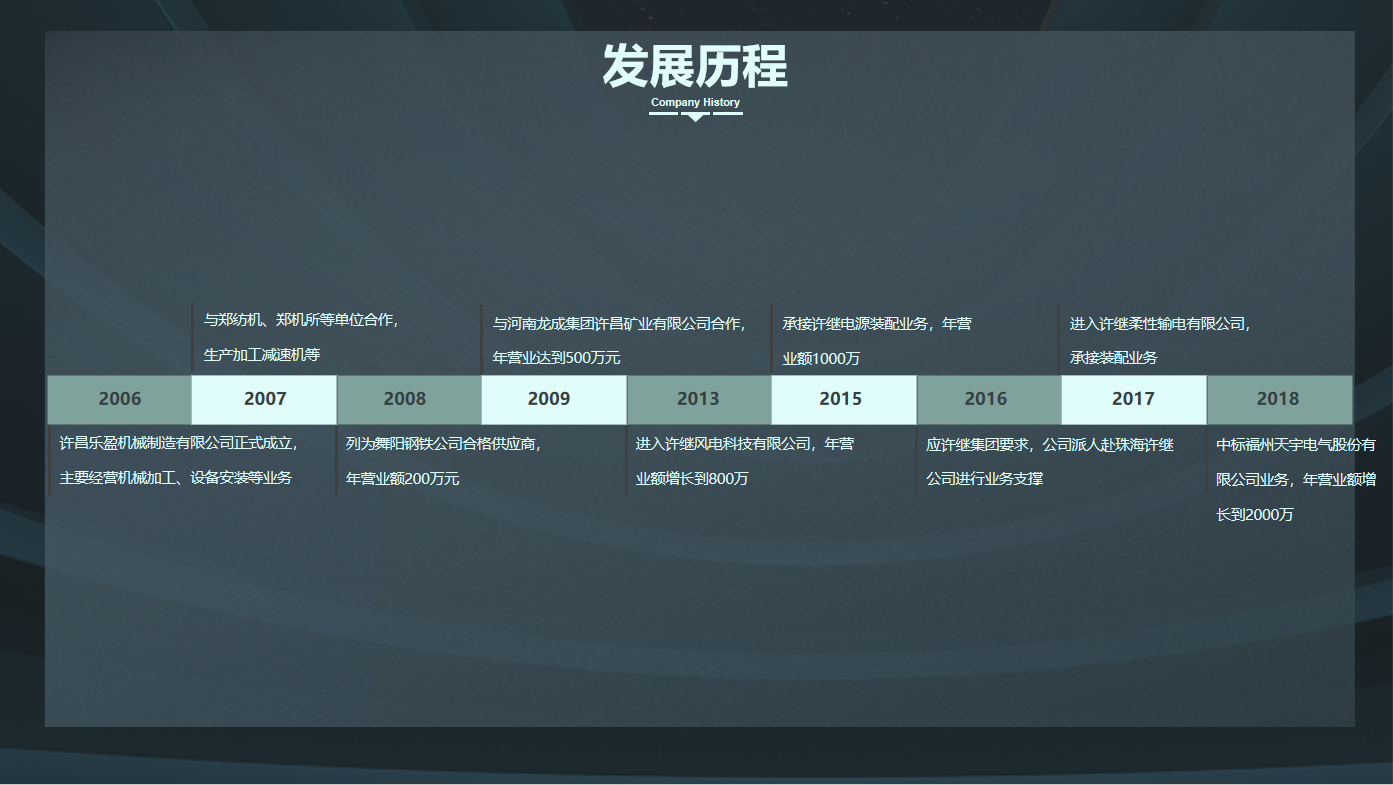The height and width of the screenshot is (785, 1393).
Task: Select the 2007 year marker
Action: (x=264, y=400)
